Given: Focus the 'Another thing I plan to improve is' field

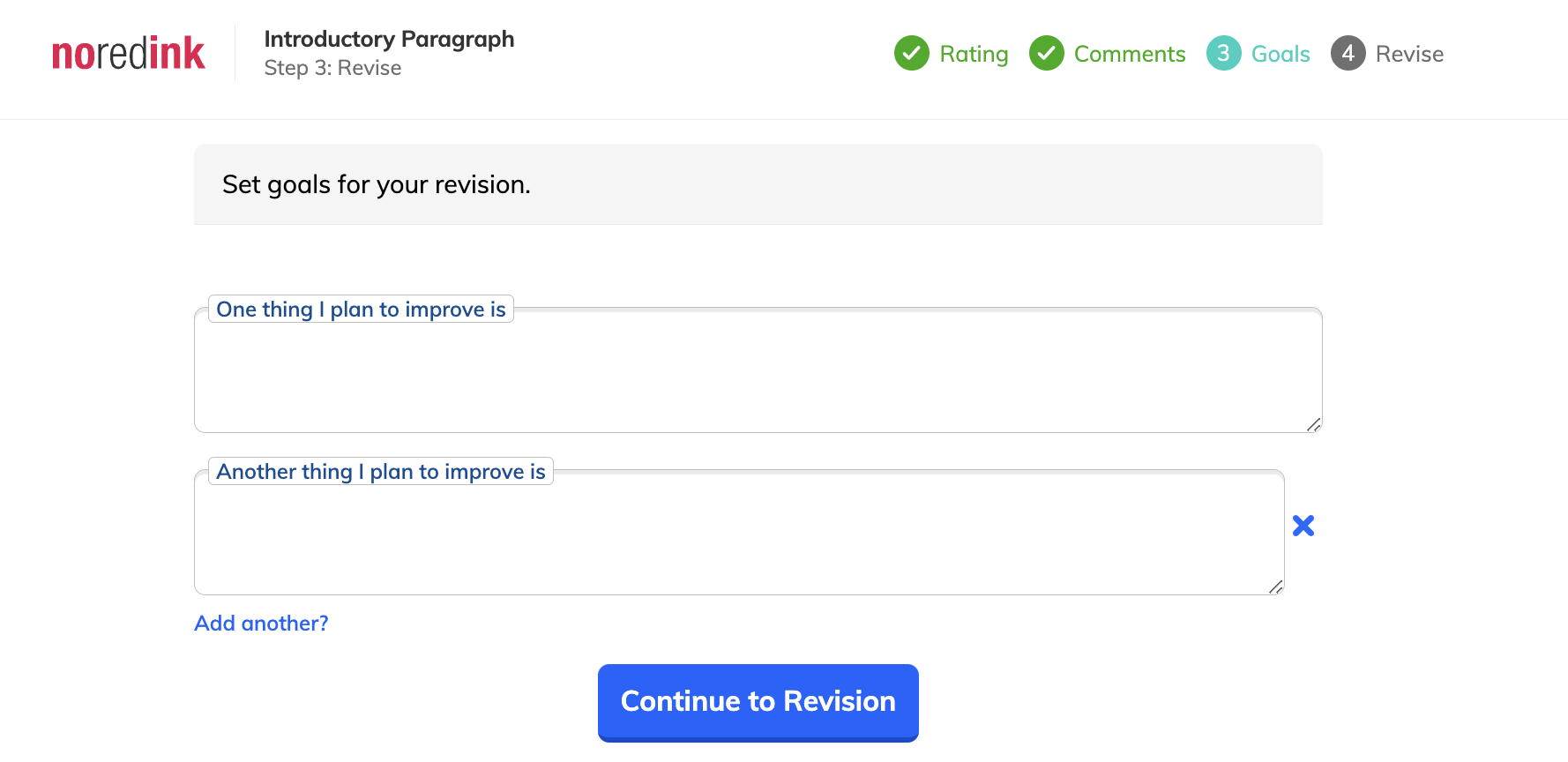Looking at the screenshot, I should coord(739,533).
